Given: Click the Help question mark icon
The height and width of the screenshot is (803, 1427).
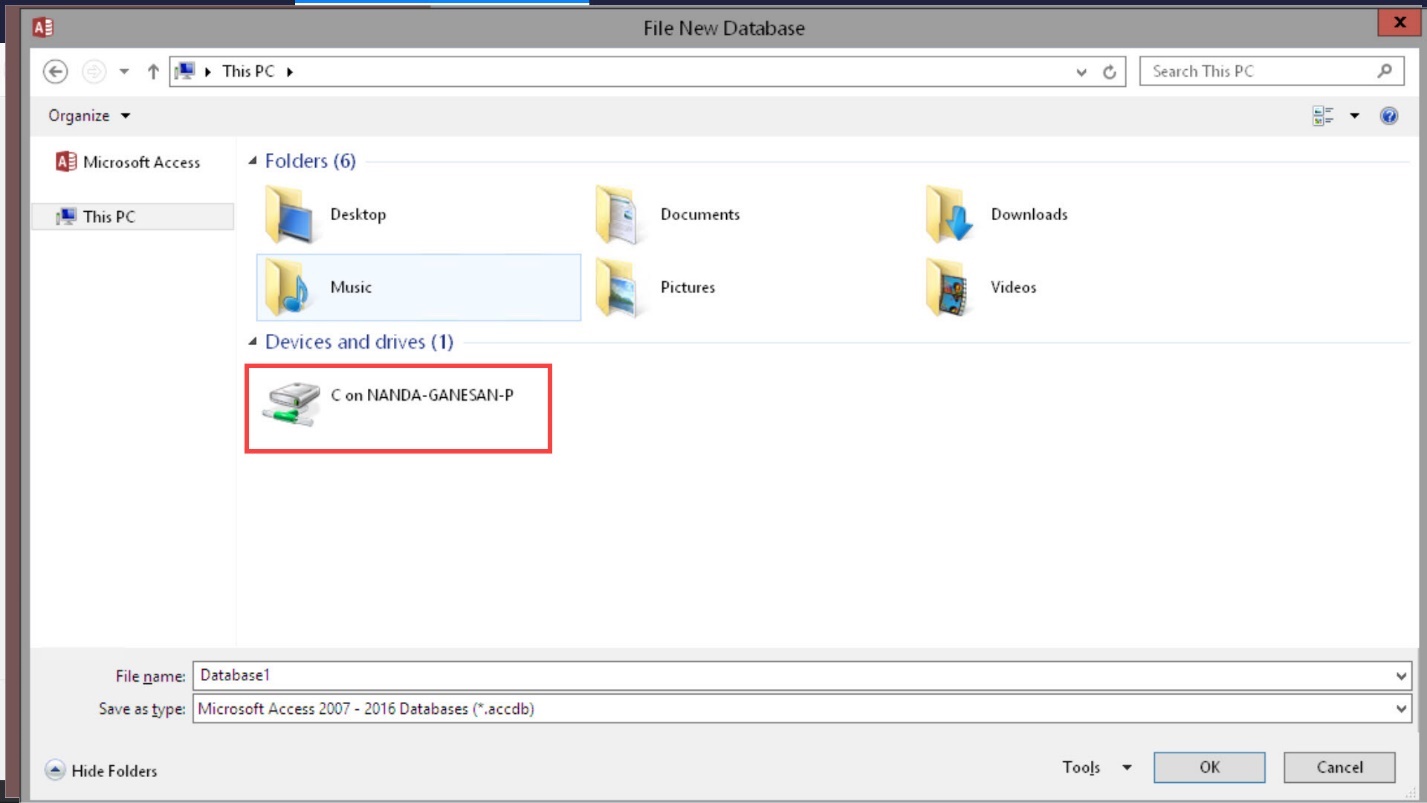Looking at the screenshot, I should pyautogui.click(x=1388, y=116).
